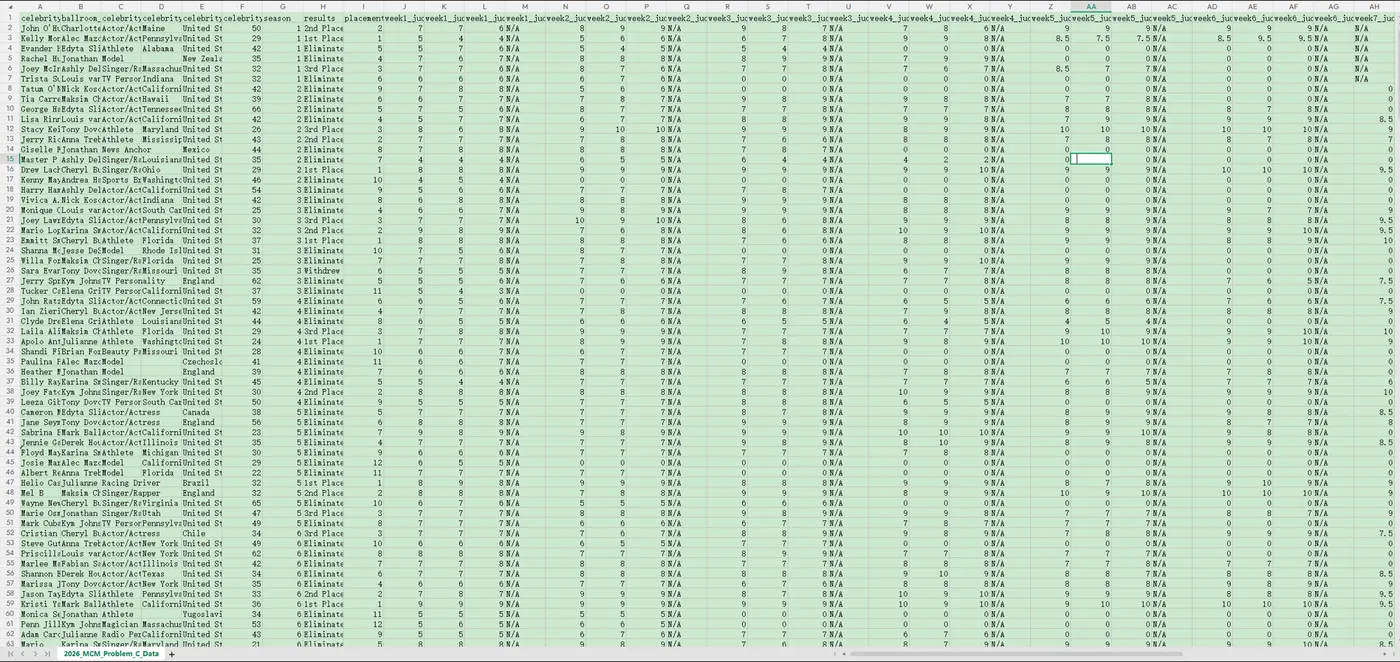Select the highlighted AA column header
The width and height of the screenshot is (1400, 662).
(x=1091, y=6)
